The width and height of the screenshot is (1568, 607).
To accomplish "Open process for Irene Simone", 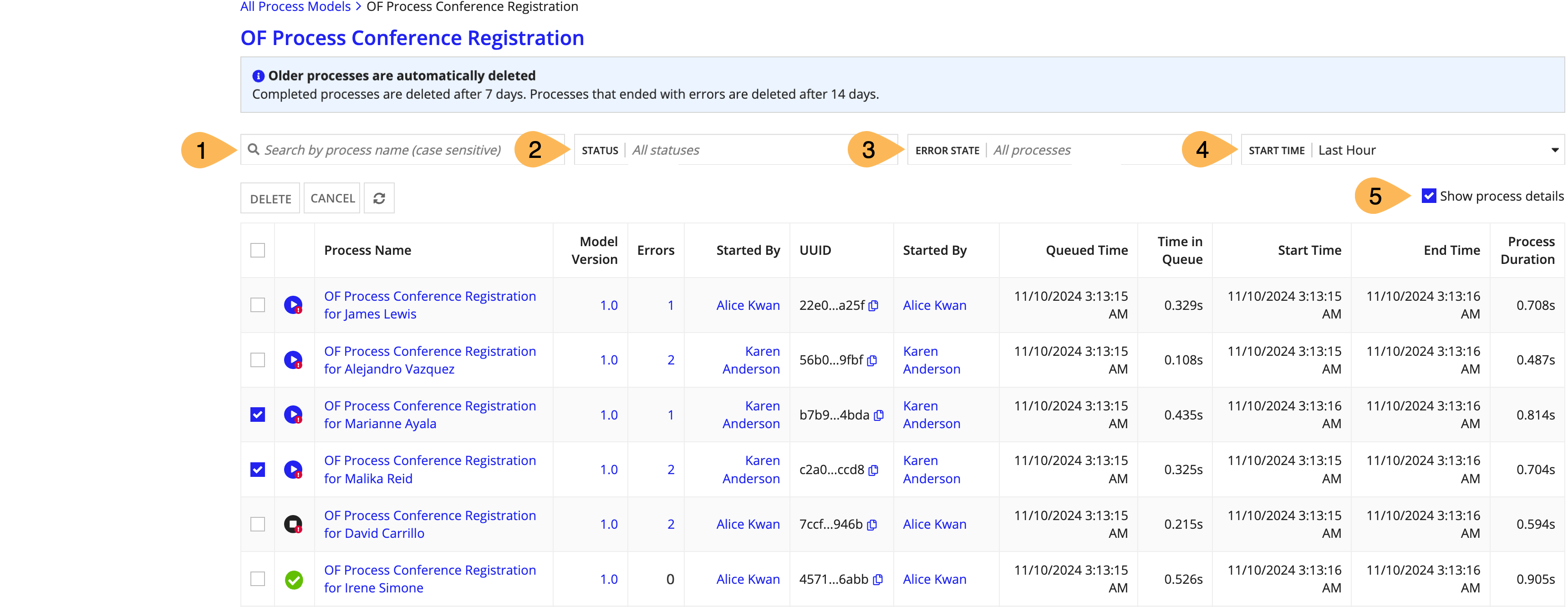I will [x=430, y=579].
